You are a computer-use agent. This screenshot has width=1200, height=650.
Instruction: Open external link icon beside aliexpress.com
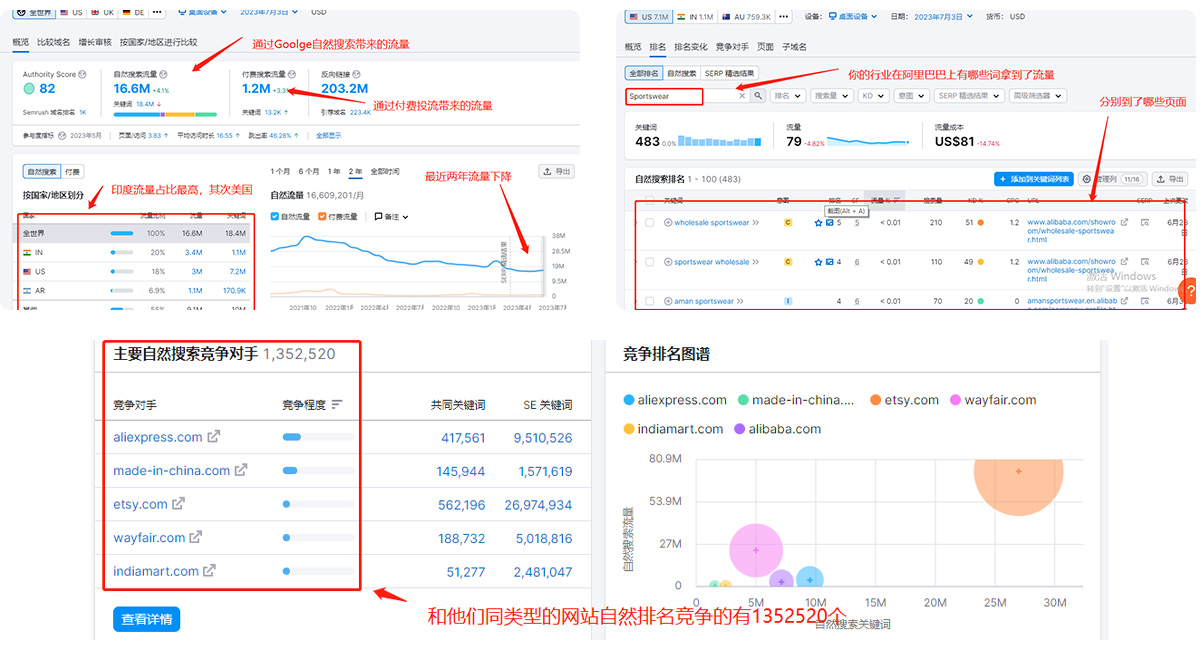213,437
